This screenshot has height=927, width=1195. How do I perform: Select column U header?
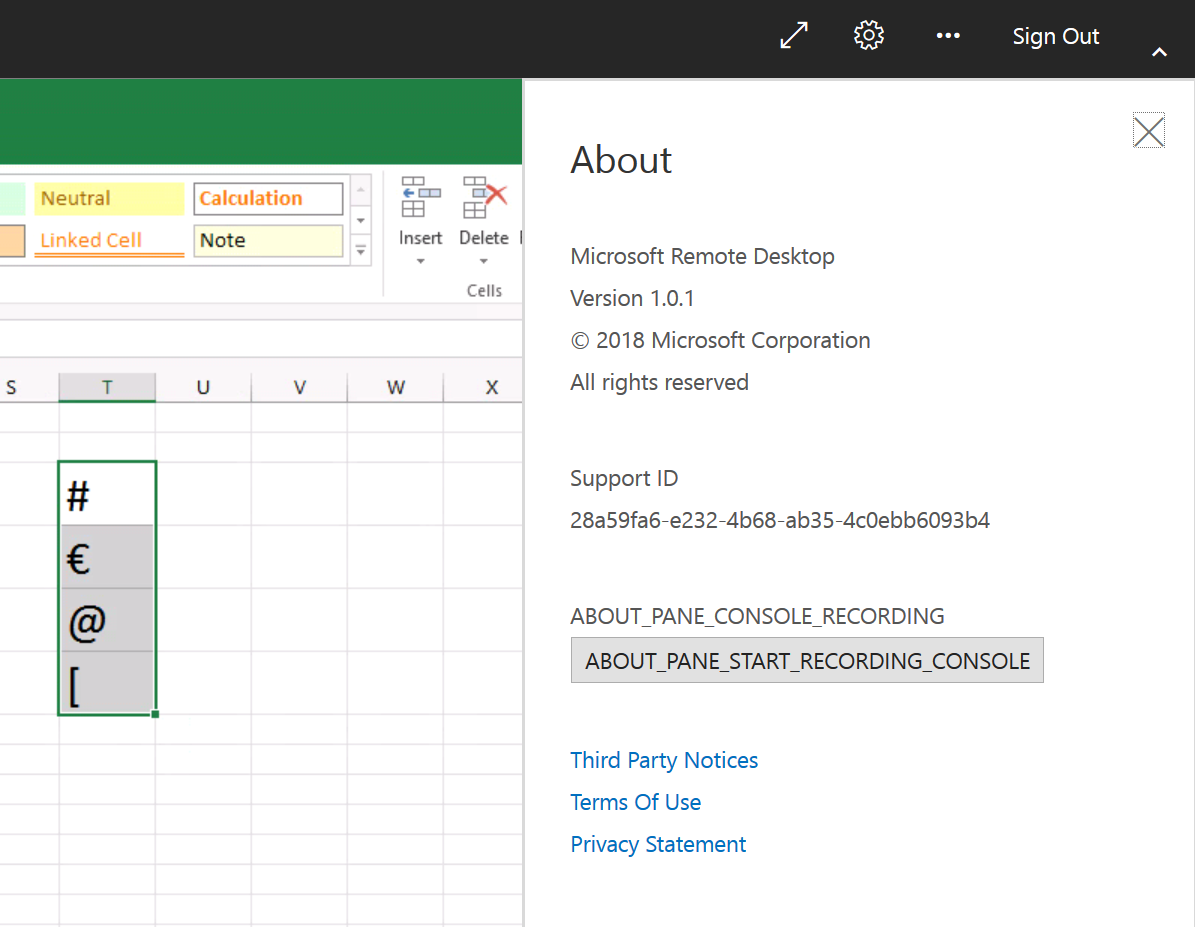pos(203,388)
